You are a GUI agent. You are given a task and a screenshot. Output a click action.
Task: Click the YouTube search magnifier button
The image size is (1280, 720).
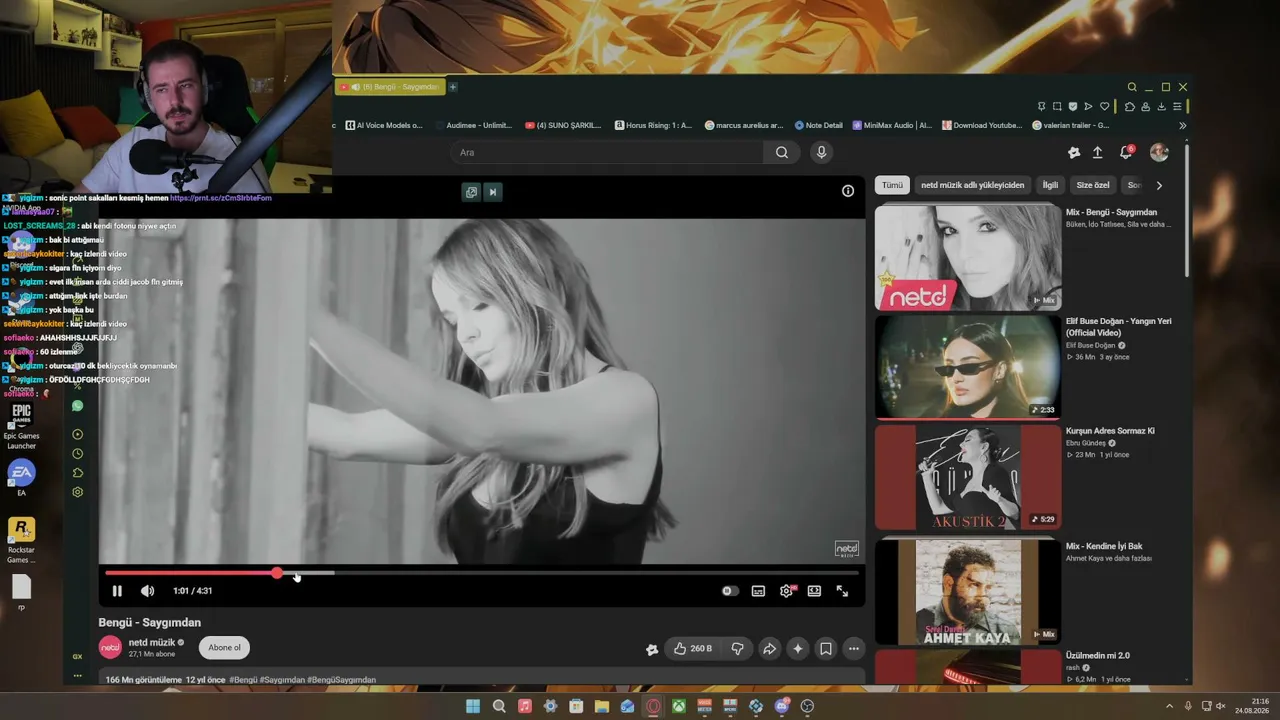pyautogui.click(x=781, y=152)
